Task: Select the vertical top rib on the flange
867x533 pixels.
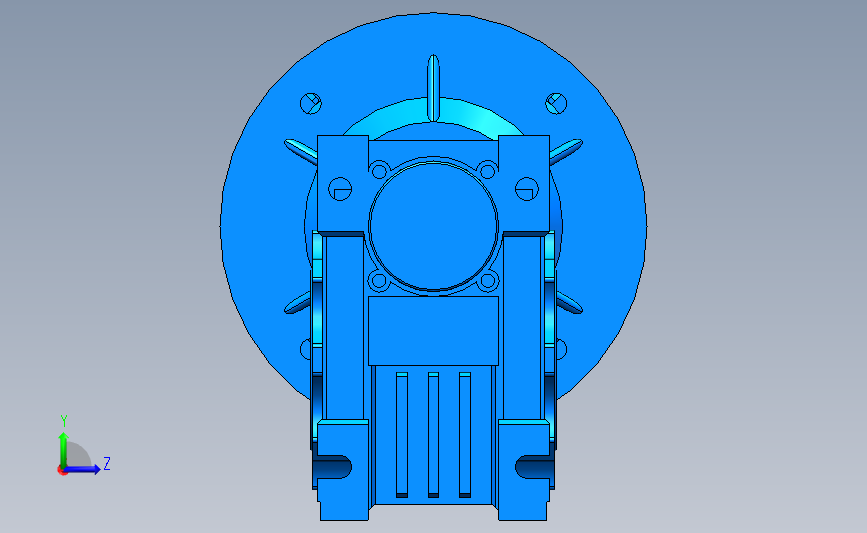Action: 434,88
